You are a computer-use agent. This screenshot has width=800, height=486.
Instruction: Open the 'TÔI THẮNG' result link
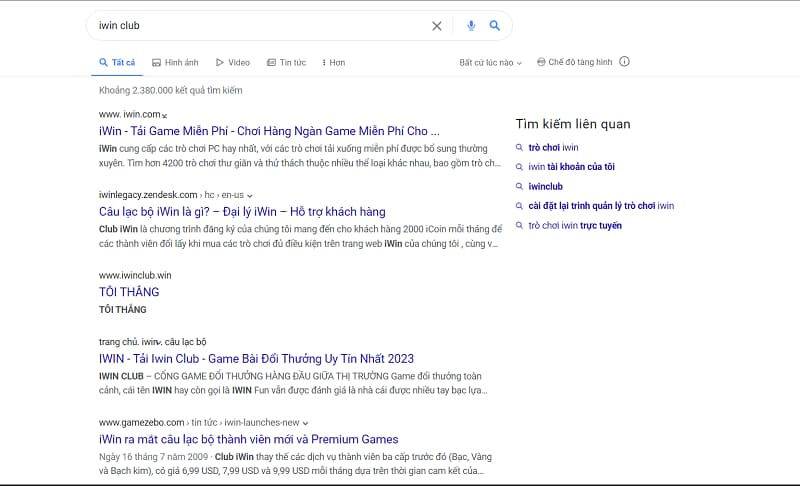(129, 292)
